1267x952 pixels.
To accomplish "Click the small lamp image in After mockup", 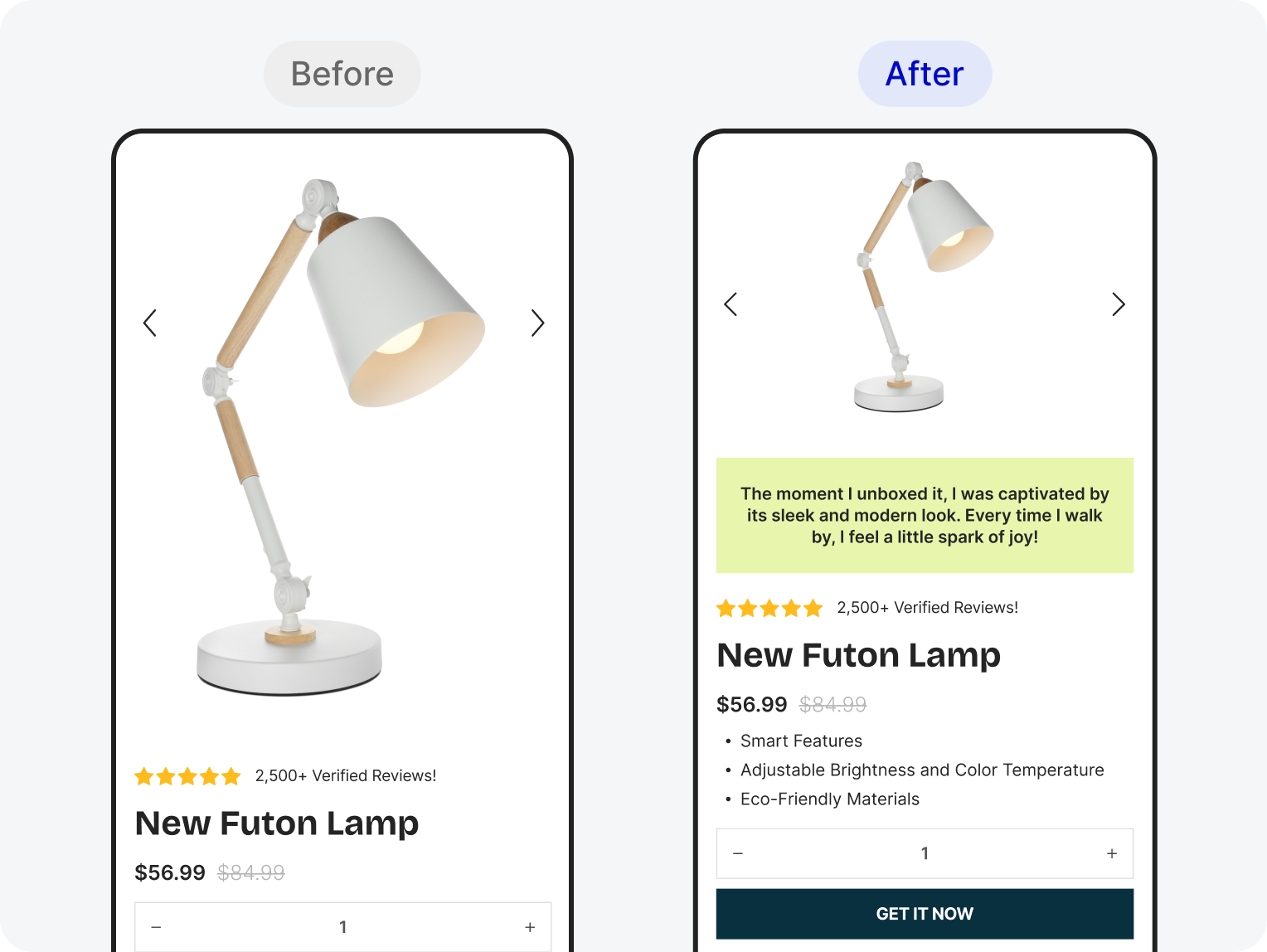I will tap(924, 286).
